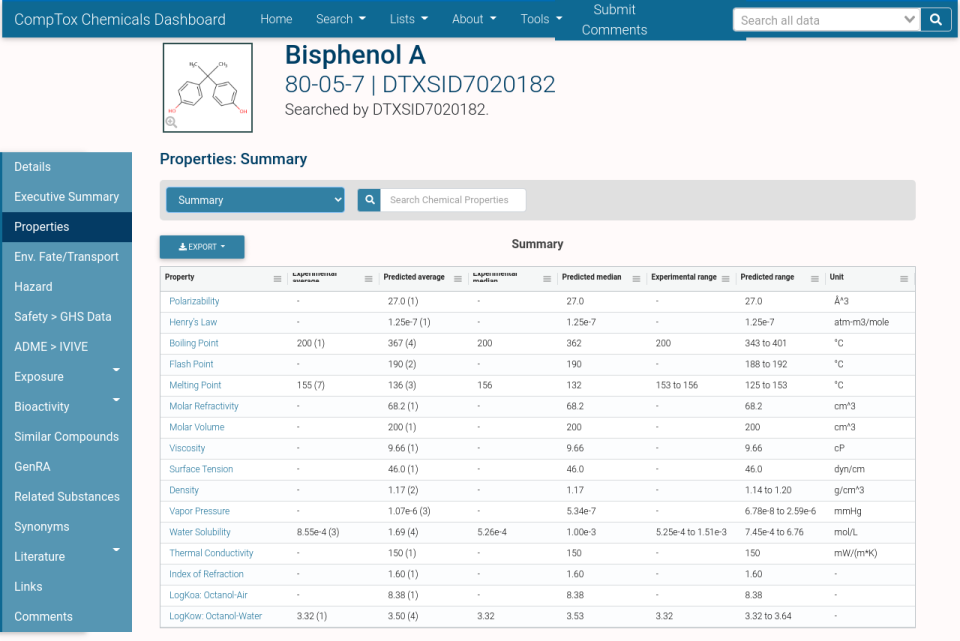This screenshot has height=641, width=960.
Task: Open the Tools menu in navbar
Action: coord(541,19)
